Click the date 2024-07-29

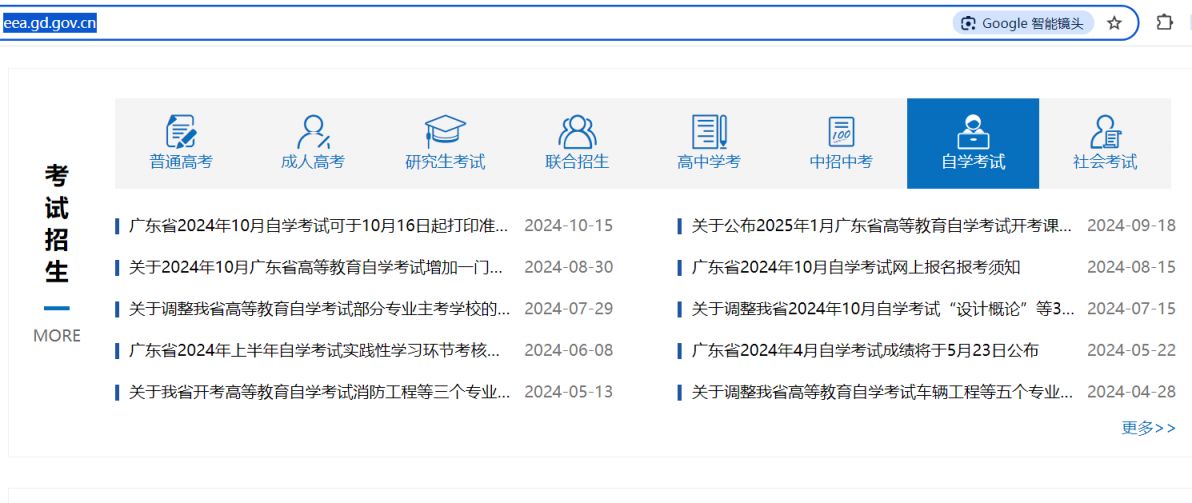click(569, 309)
